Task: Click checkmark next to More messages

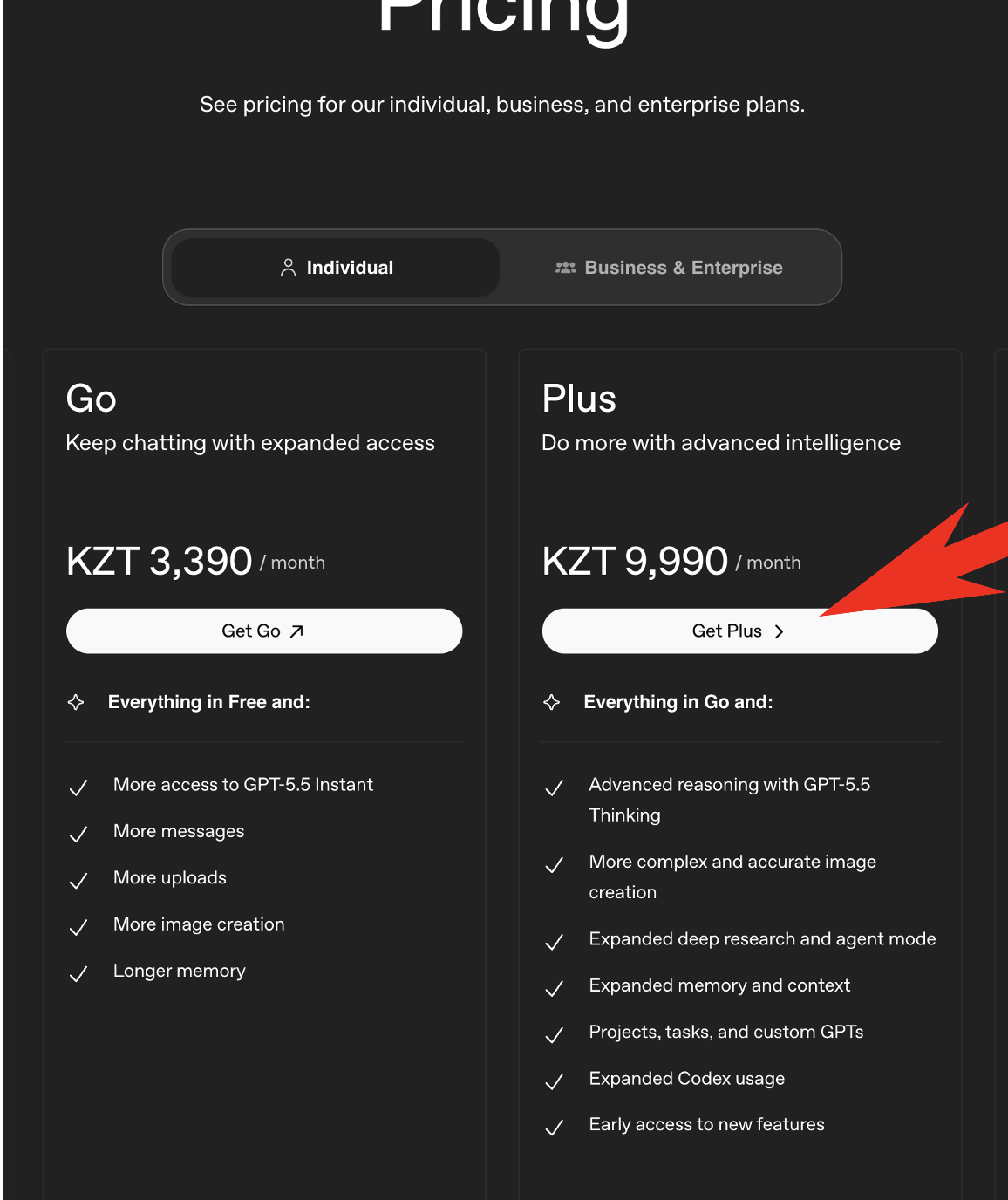Action: point(78,835)
